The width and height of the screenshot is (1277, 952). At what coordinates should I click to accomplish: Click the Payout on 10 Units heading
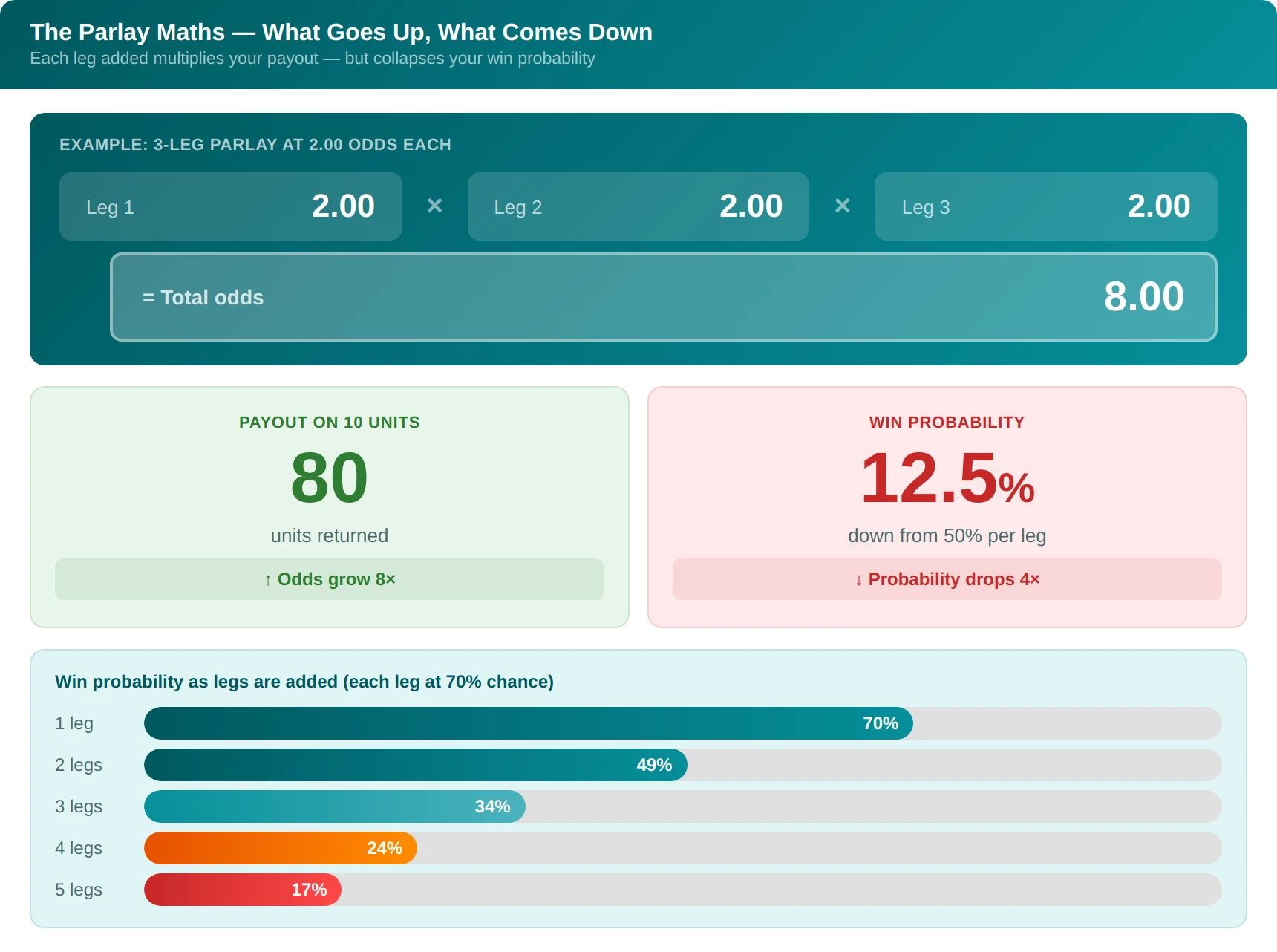click(330, 423)
